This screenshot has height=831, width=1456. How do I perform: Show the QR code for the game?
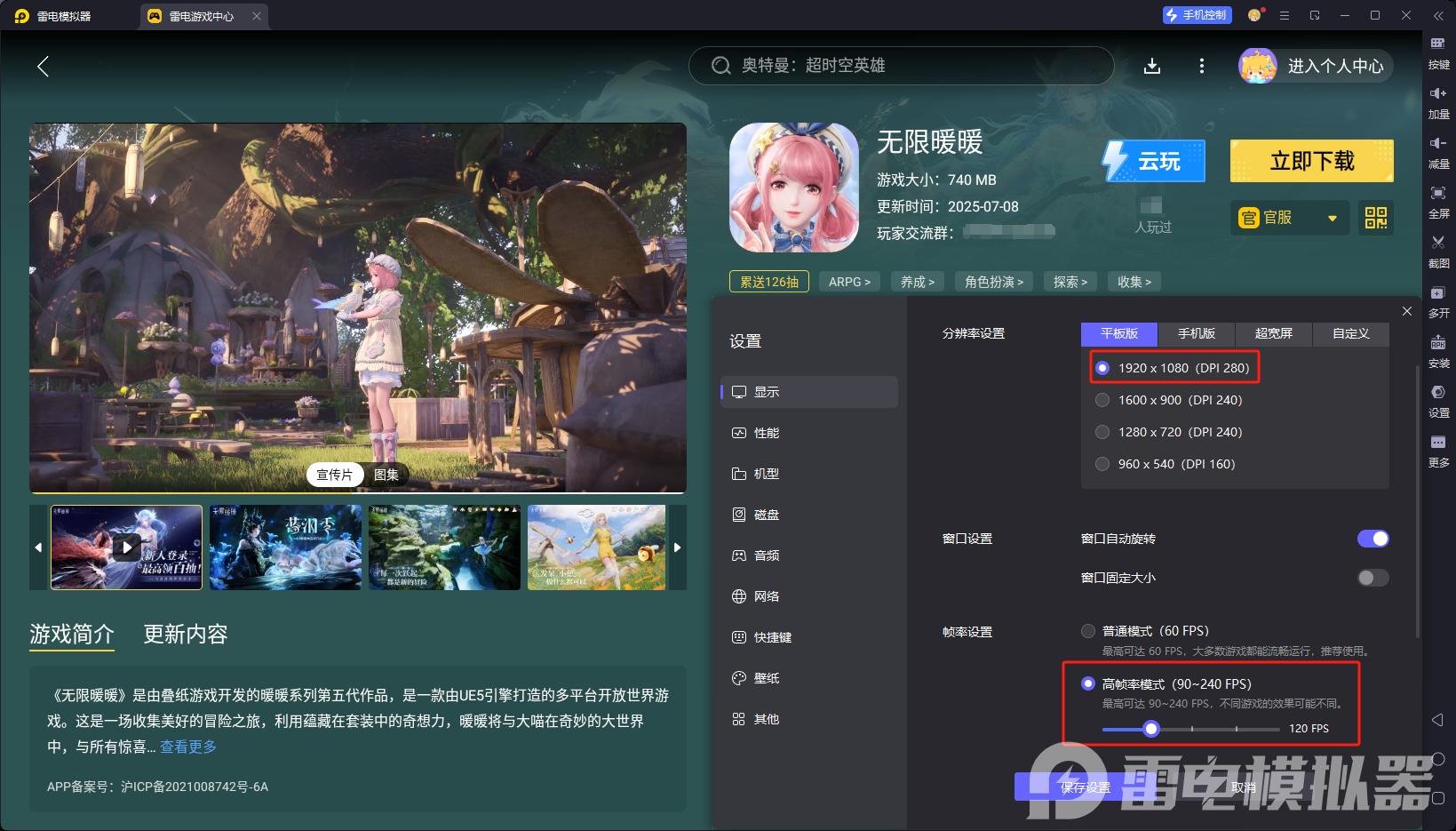1376,218
